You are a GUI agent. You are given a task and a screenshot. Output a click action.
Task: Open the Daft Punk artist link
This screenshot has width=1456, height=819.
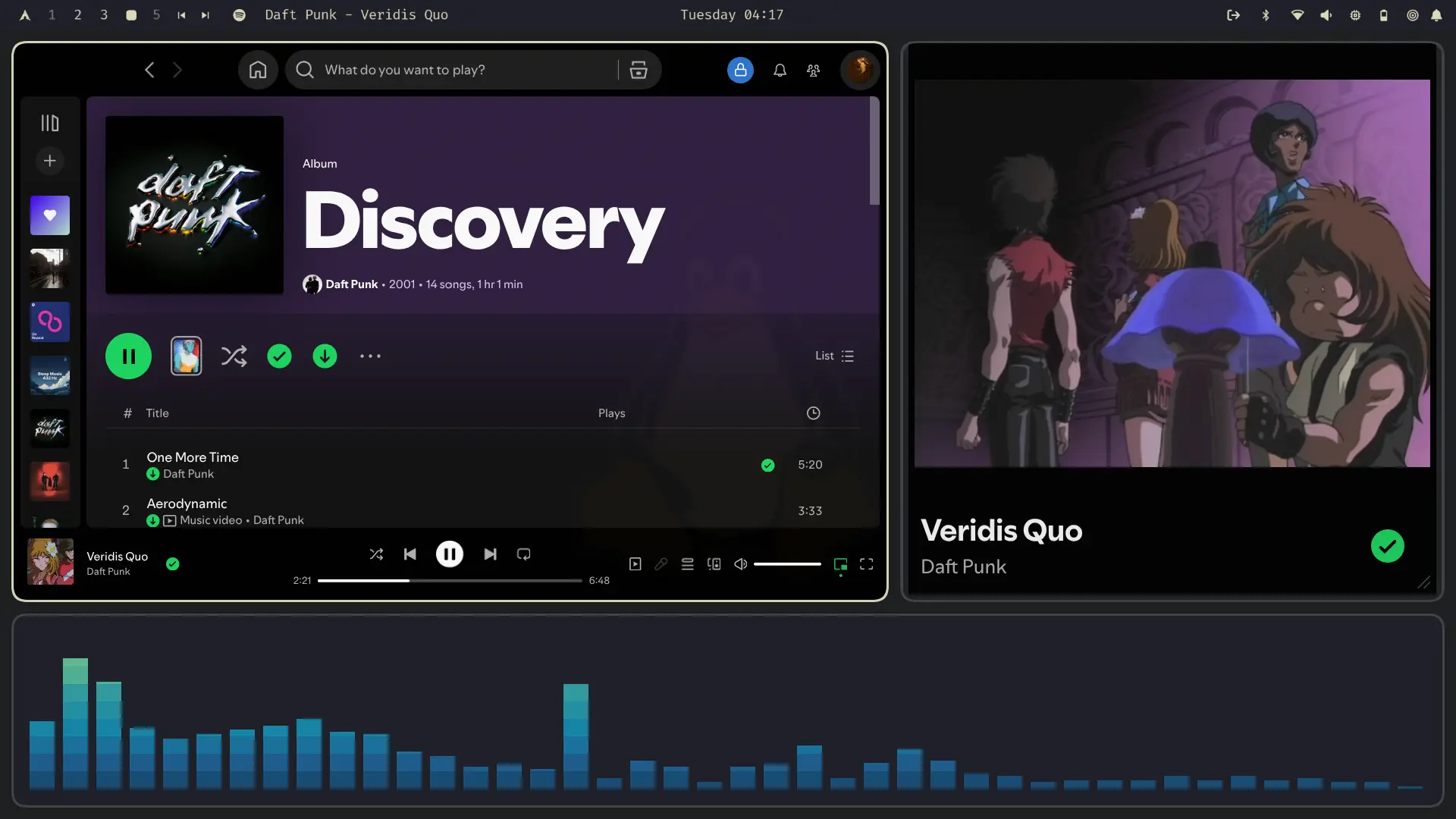[x=351, y=284]
